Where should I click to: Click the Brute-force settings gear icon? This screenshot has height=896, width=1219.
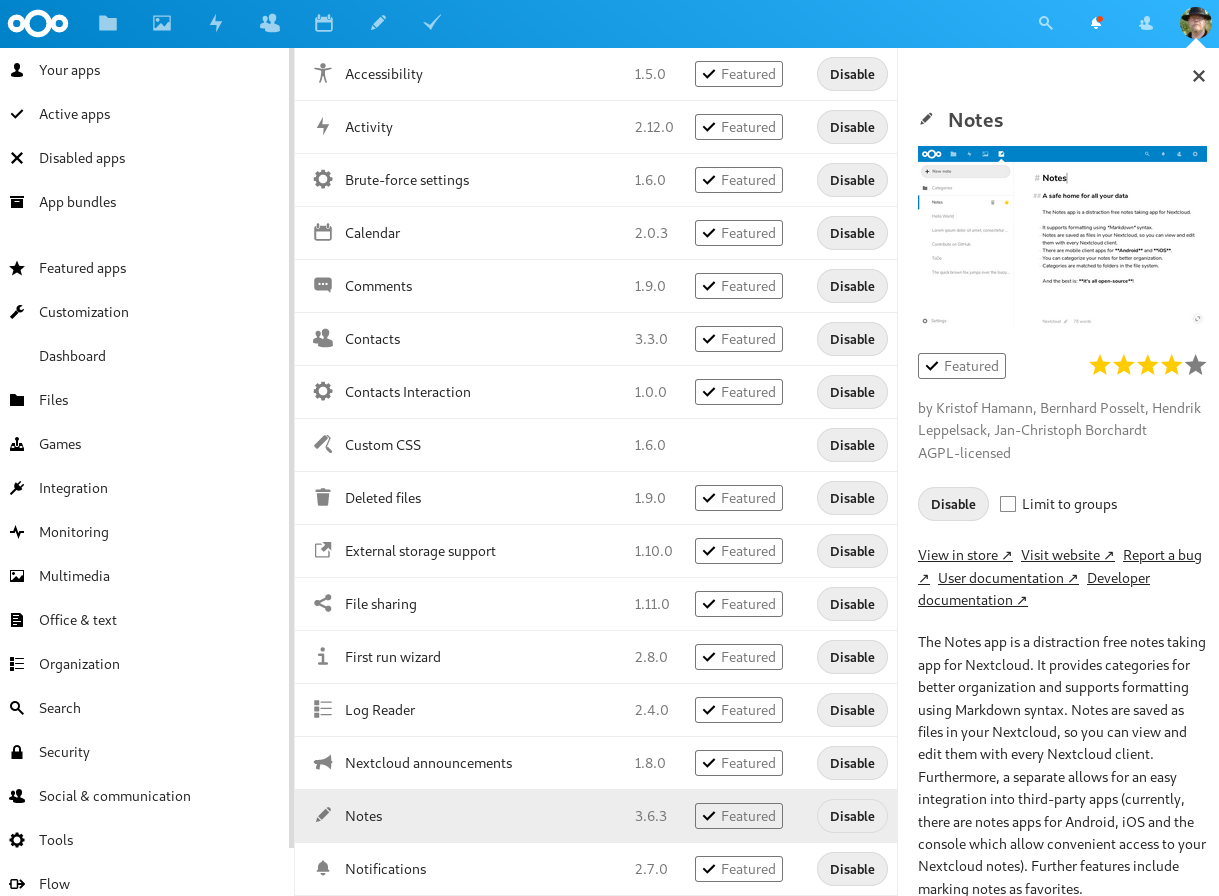(323, 180)
